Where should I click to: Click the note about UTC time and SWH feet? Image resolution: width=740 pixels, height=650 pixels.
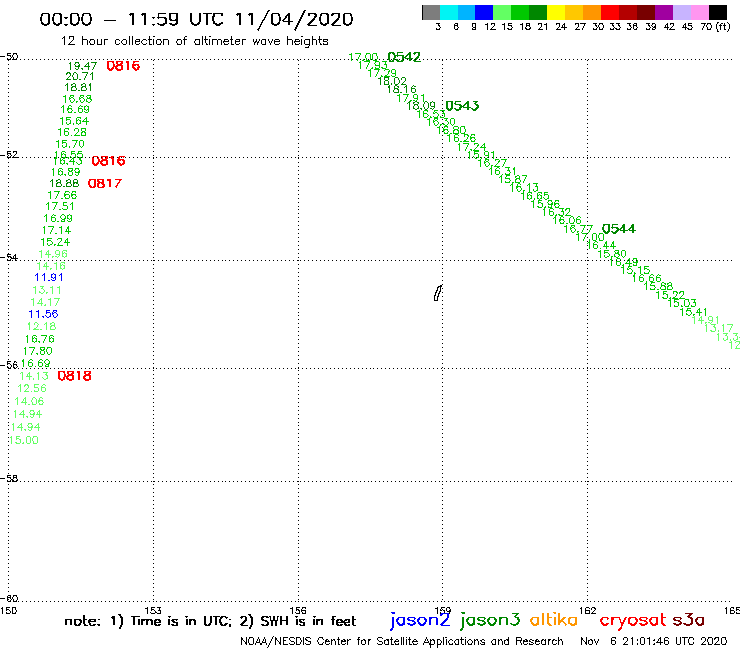pos(210,621)
